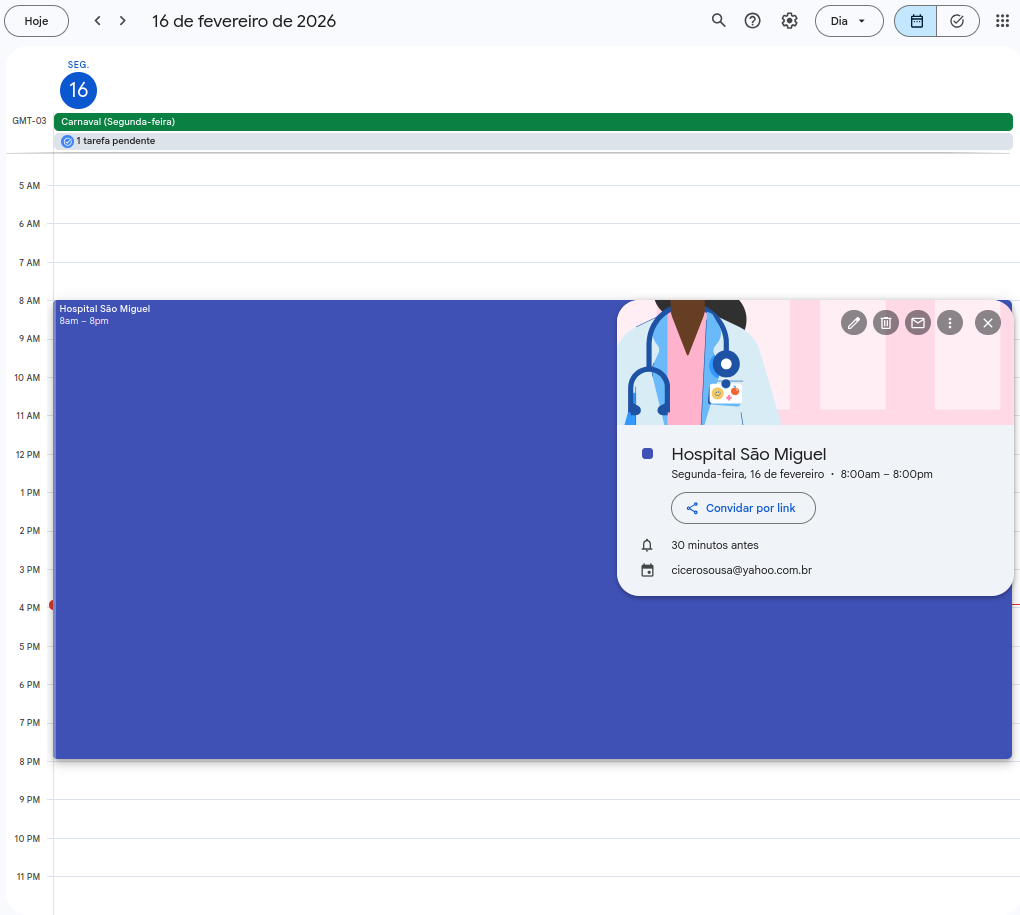Open the Settings menu gear
The height and width of the screenshot is (915, 1020).
coord(789,20)
